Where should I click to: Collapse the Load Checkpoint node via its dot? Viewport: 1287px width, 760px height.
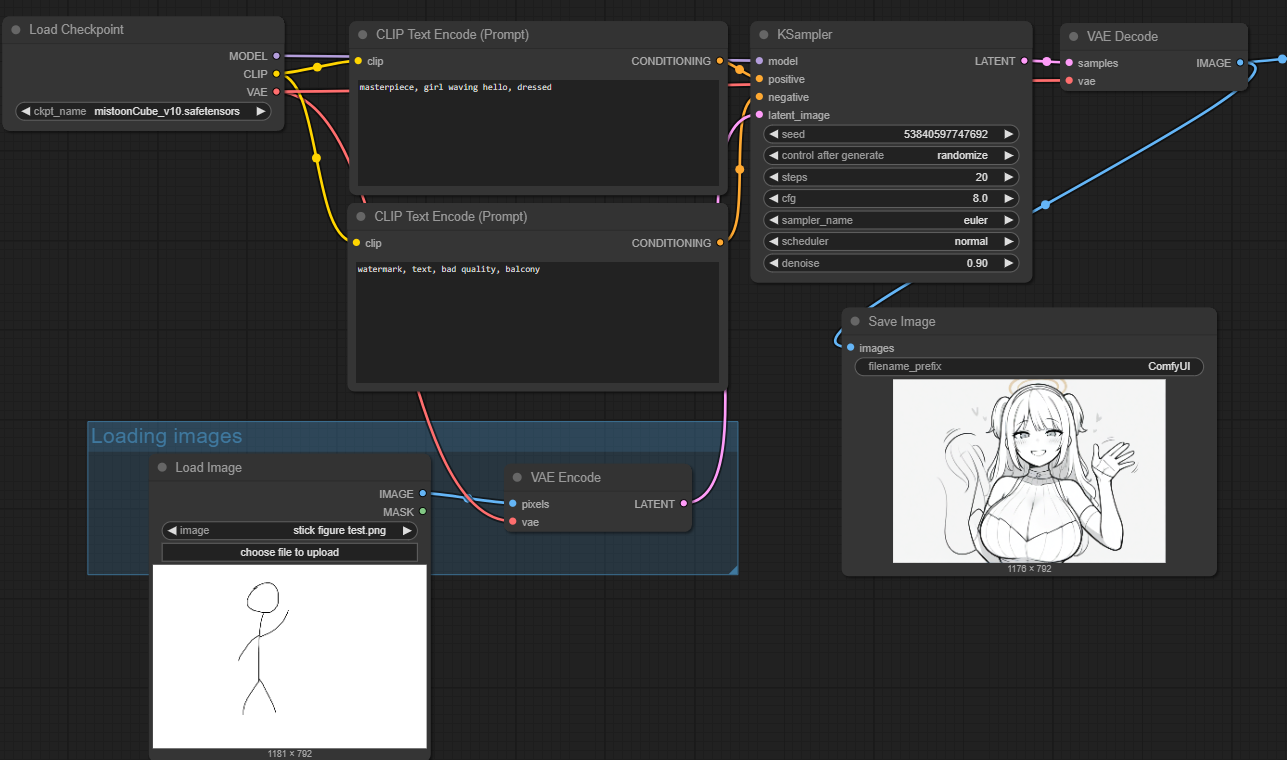click(16, 30)
